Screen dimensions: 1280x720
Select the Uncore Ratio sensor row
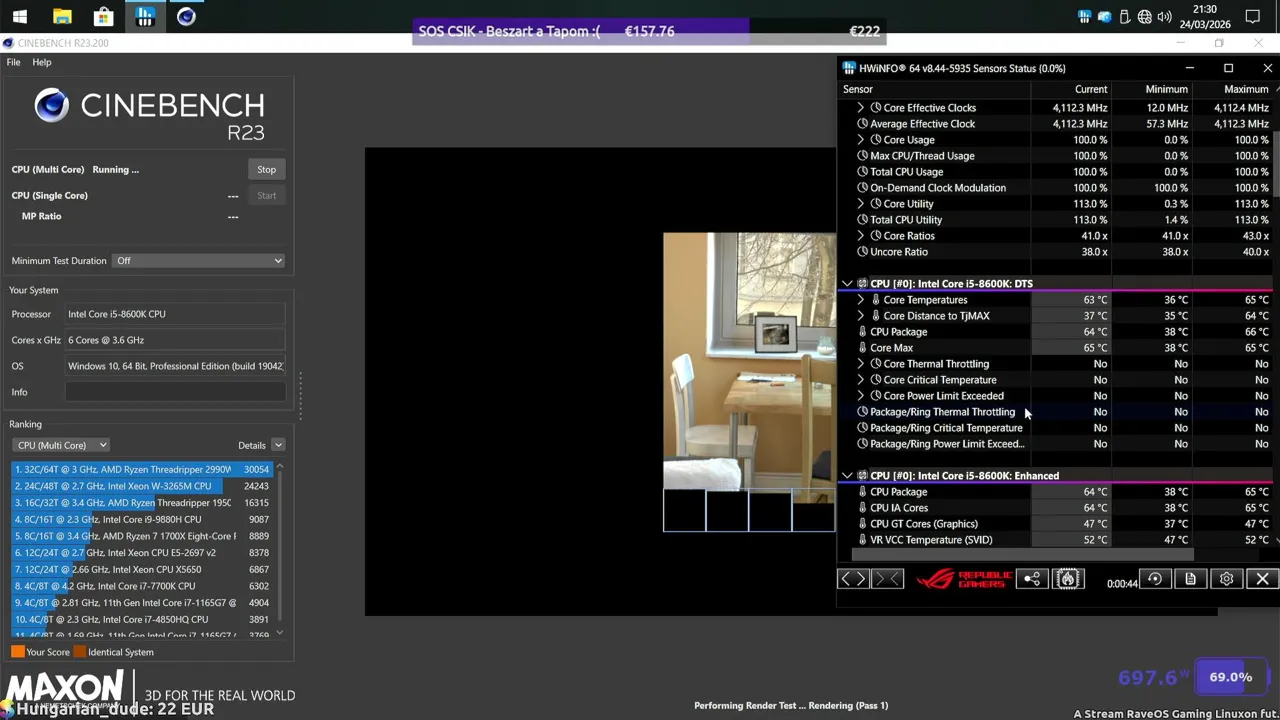coord(1055,252)
